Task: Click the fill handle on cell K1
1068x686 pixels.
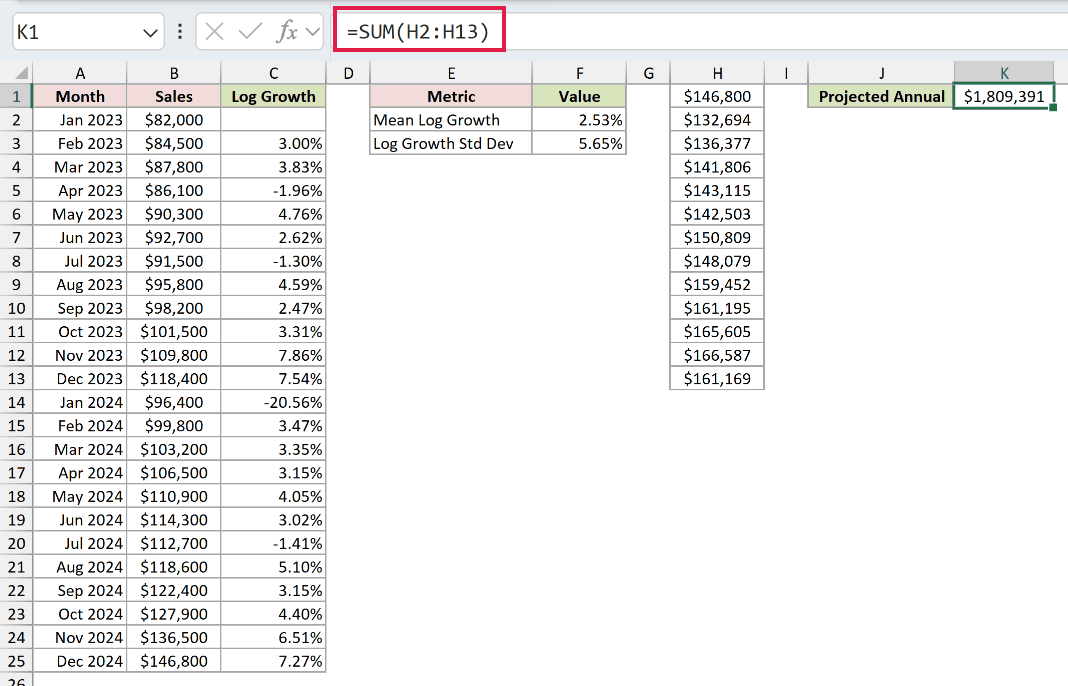Action: (x=1053, y=108)
